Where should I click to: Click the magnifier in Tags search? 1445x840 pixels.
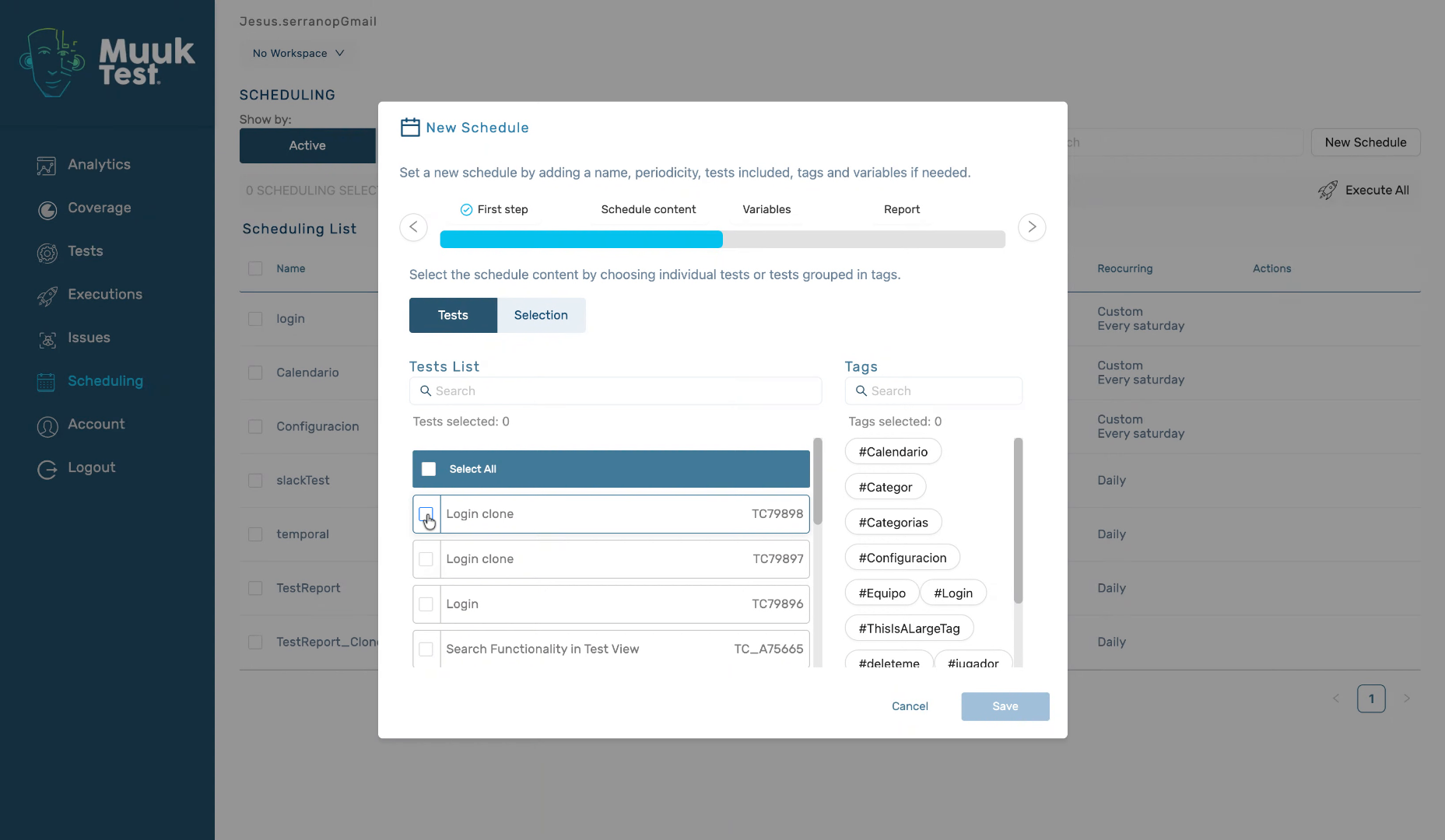(861, 390)
